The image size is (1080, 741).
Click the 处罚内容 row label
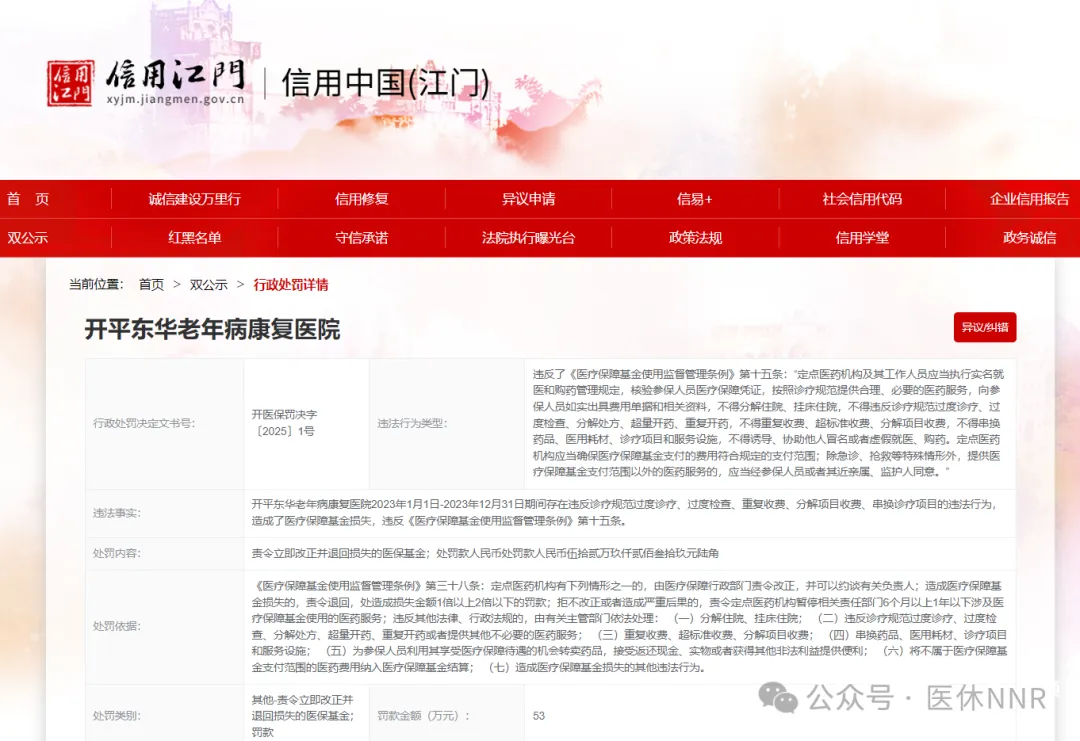click(116, 553)
